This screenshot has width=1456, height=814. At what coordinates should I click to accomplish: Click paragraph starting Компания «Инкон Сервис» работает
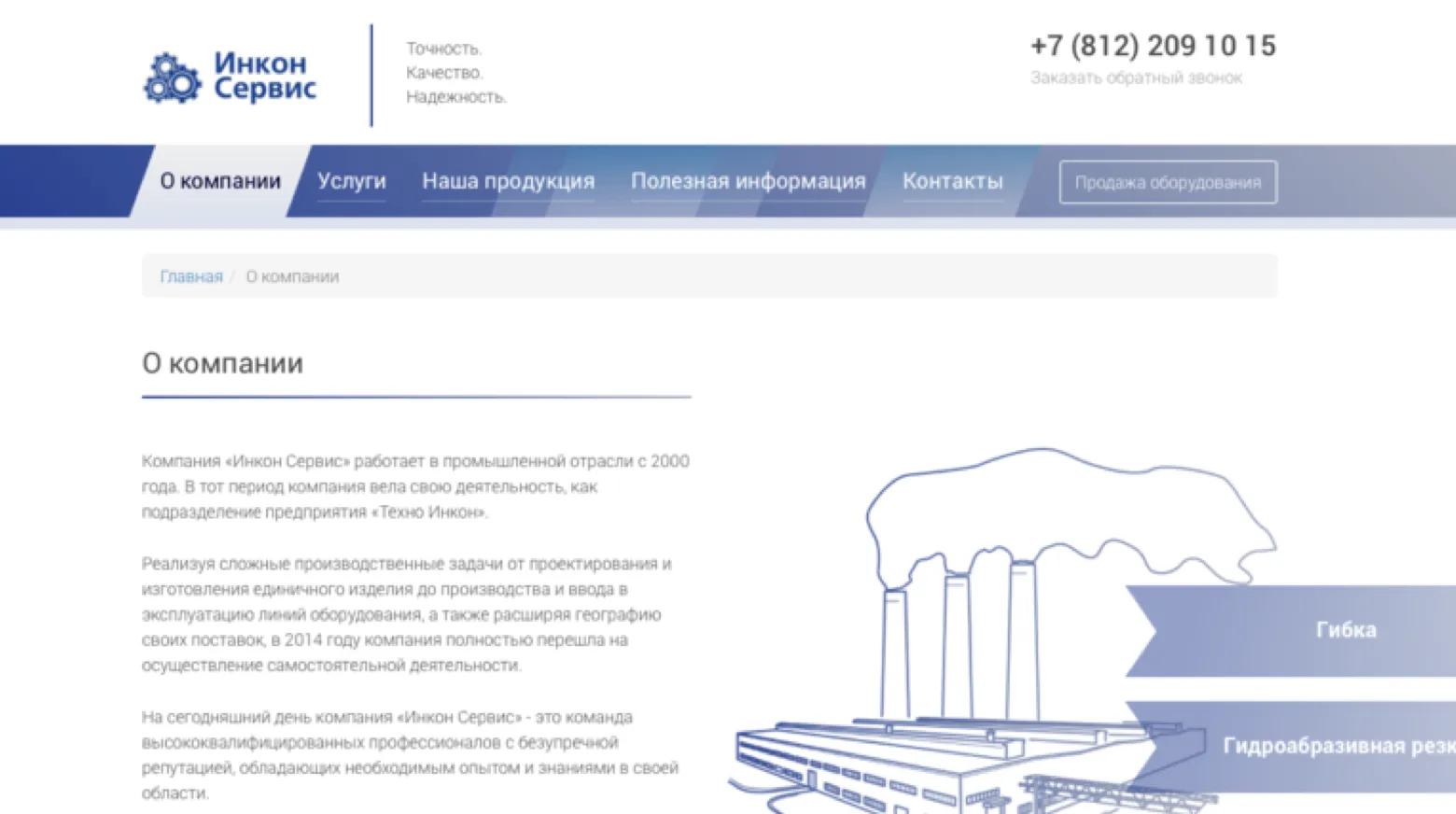pos(416,486)
